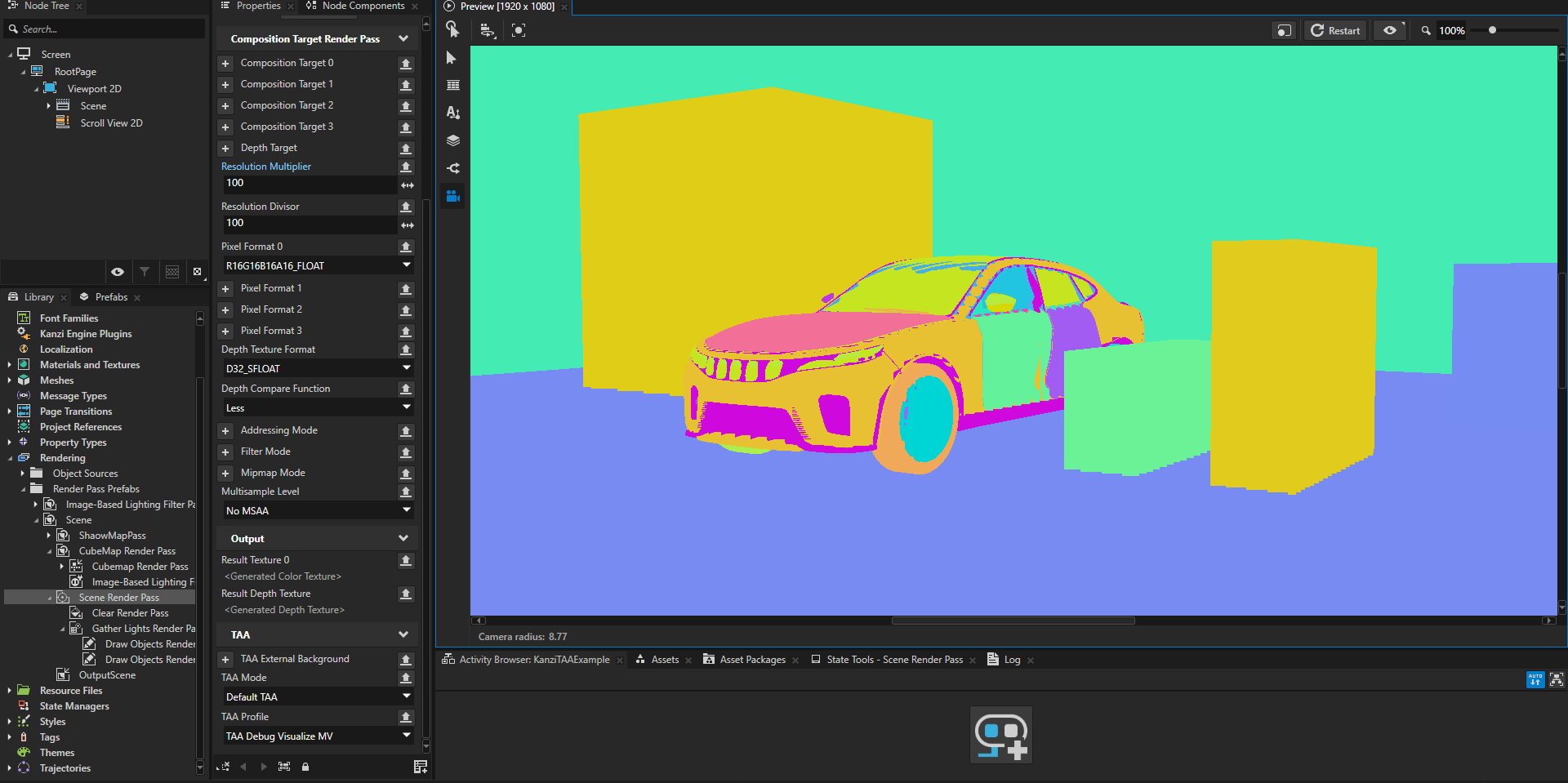Select Clear Render Pass in the Library

pos(130,613)
